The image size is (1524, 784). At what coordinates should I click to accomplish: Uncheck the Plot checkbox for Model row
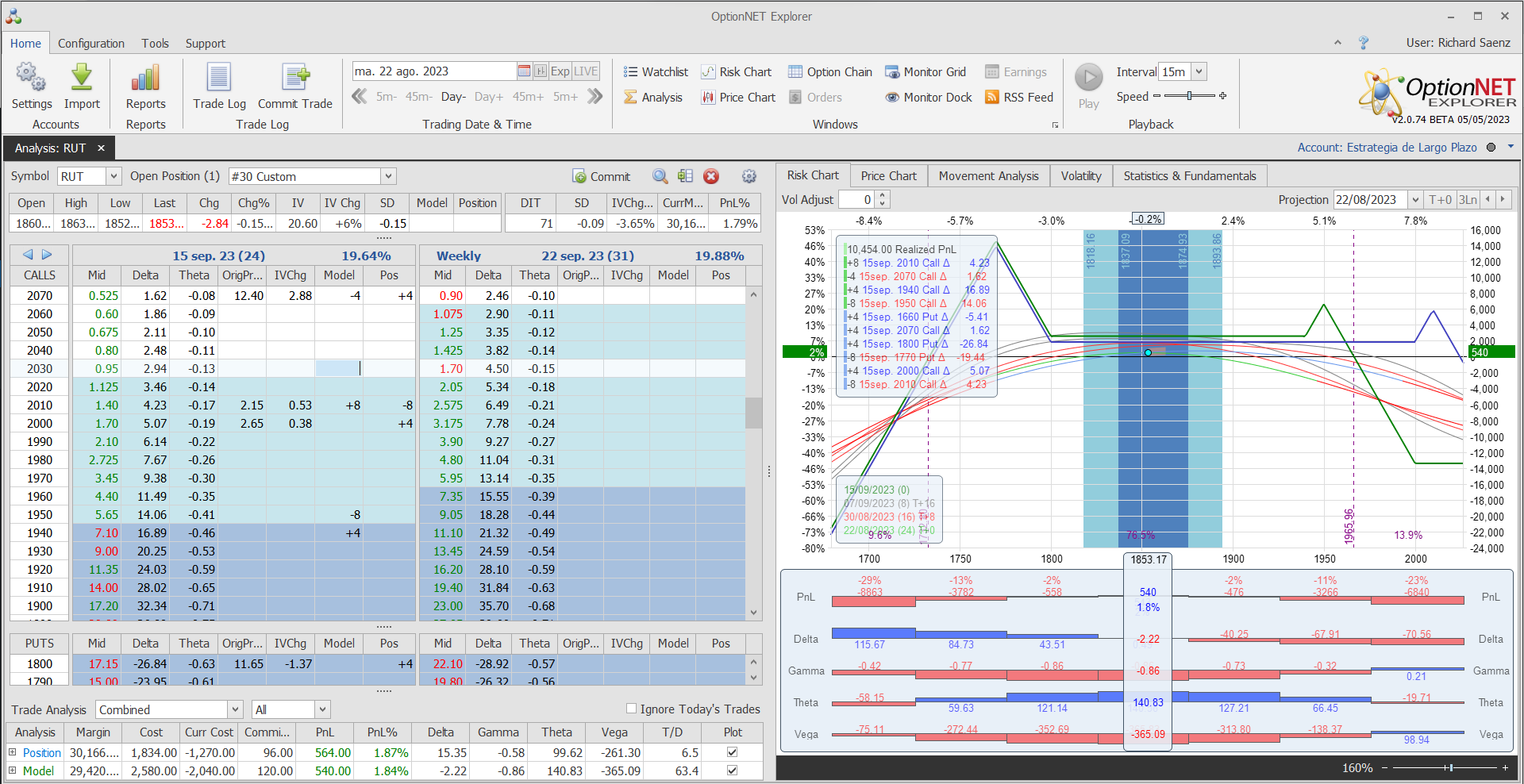[732, 771]
